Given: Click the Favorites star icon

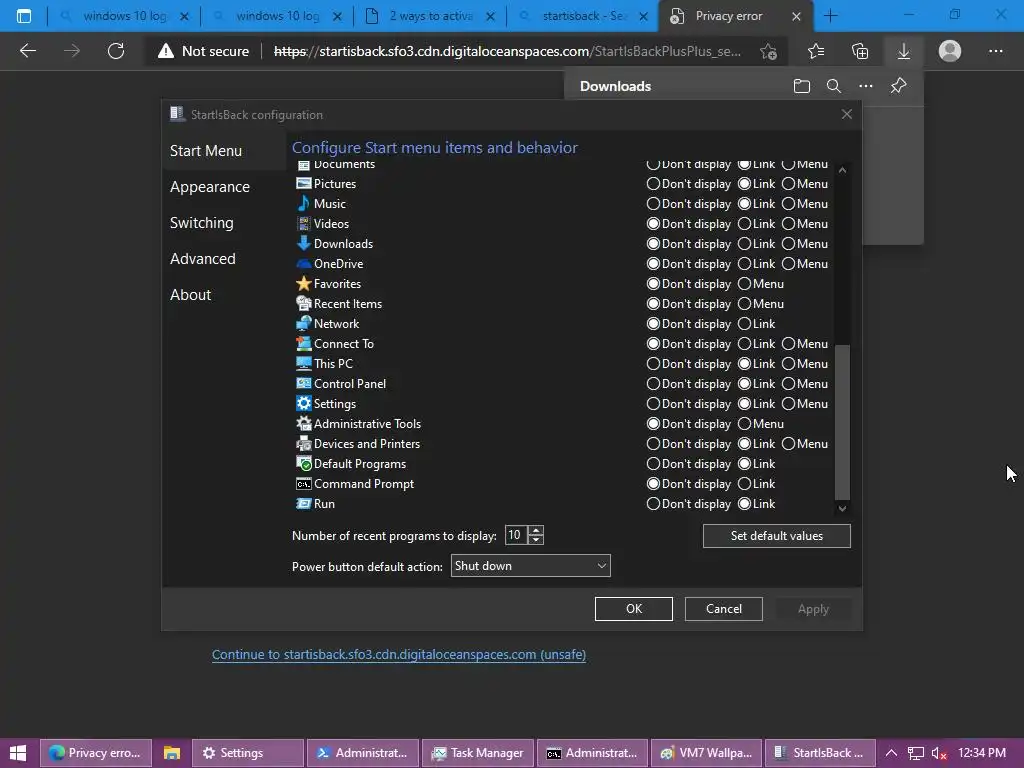Looking at the screenshot, I should (x=304, y=283).
